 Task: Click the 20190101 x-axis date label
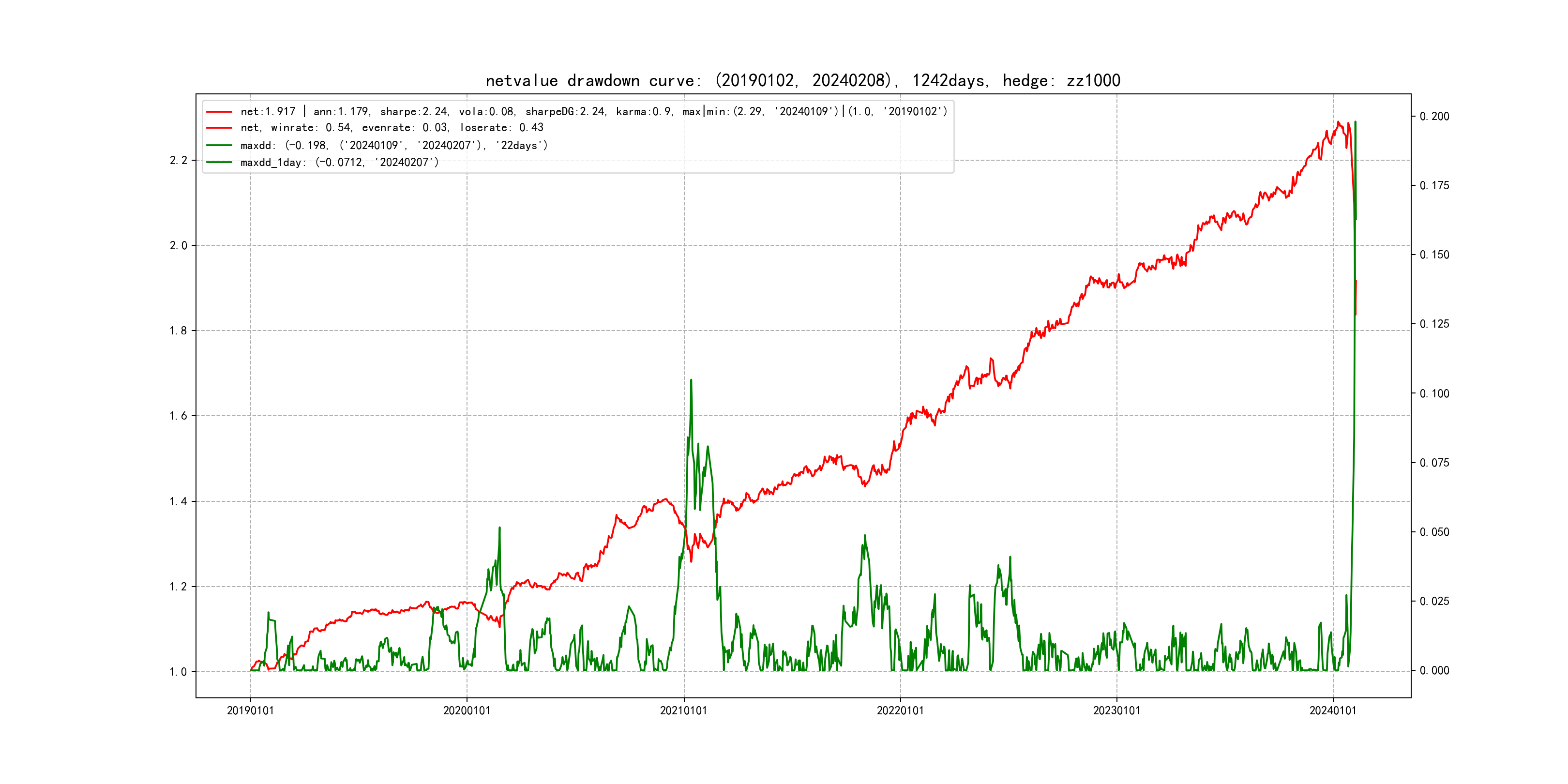250,711
